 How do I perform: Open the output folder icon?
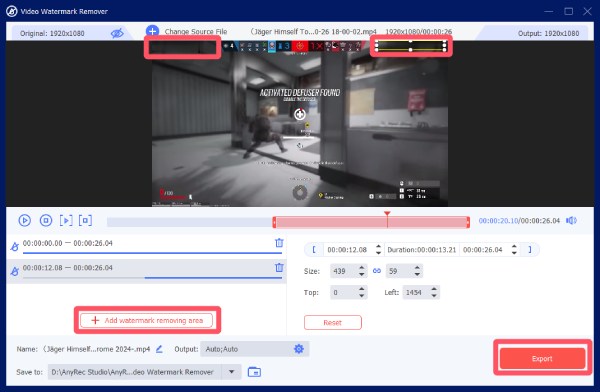click(x=254, y=372)
